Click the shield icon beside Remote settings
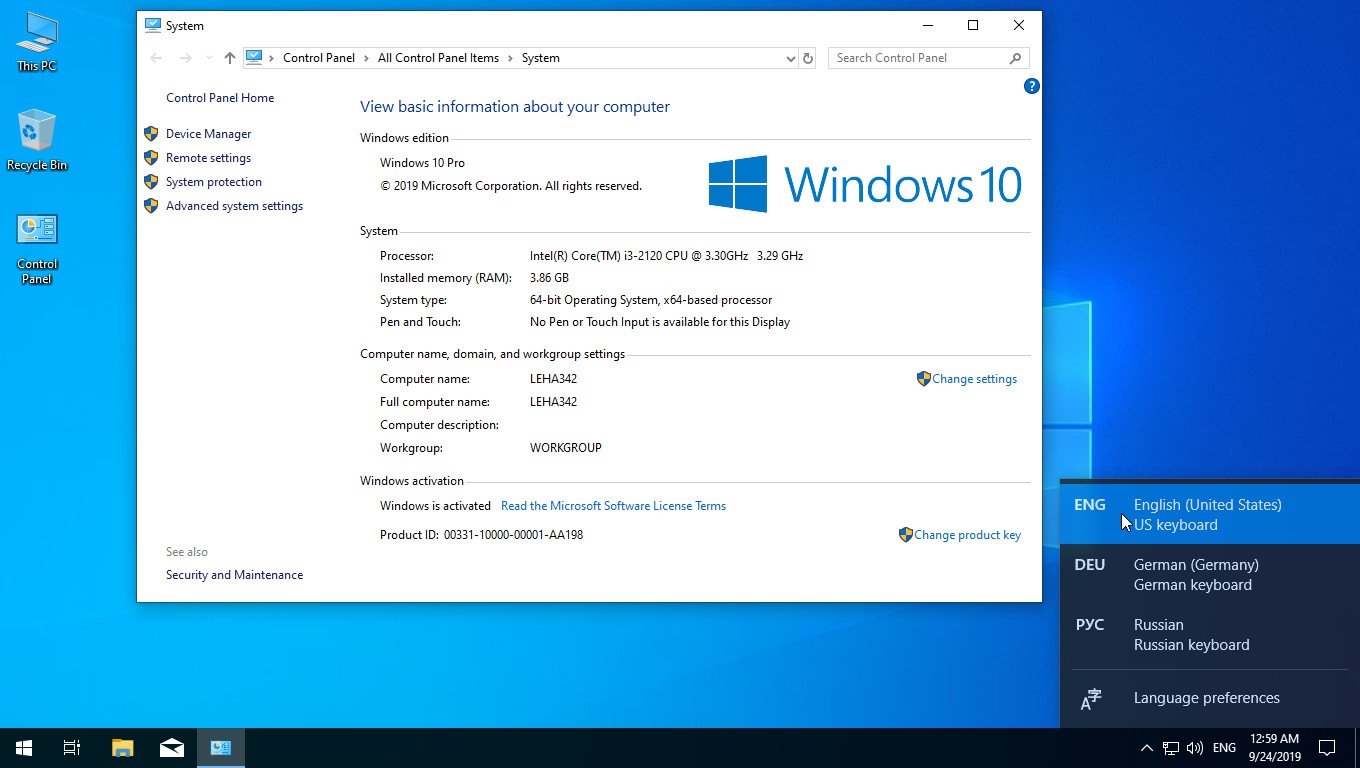Image resolution: width=1360 pixels, height=768 pixels. coord(151,158)
